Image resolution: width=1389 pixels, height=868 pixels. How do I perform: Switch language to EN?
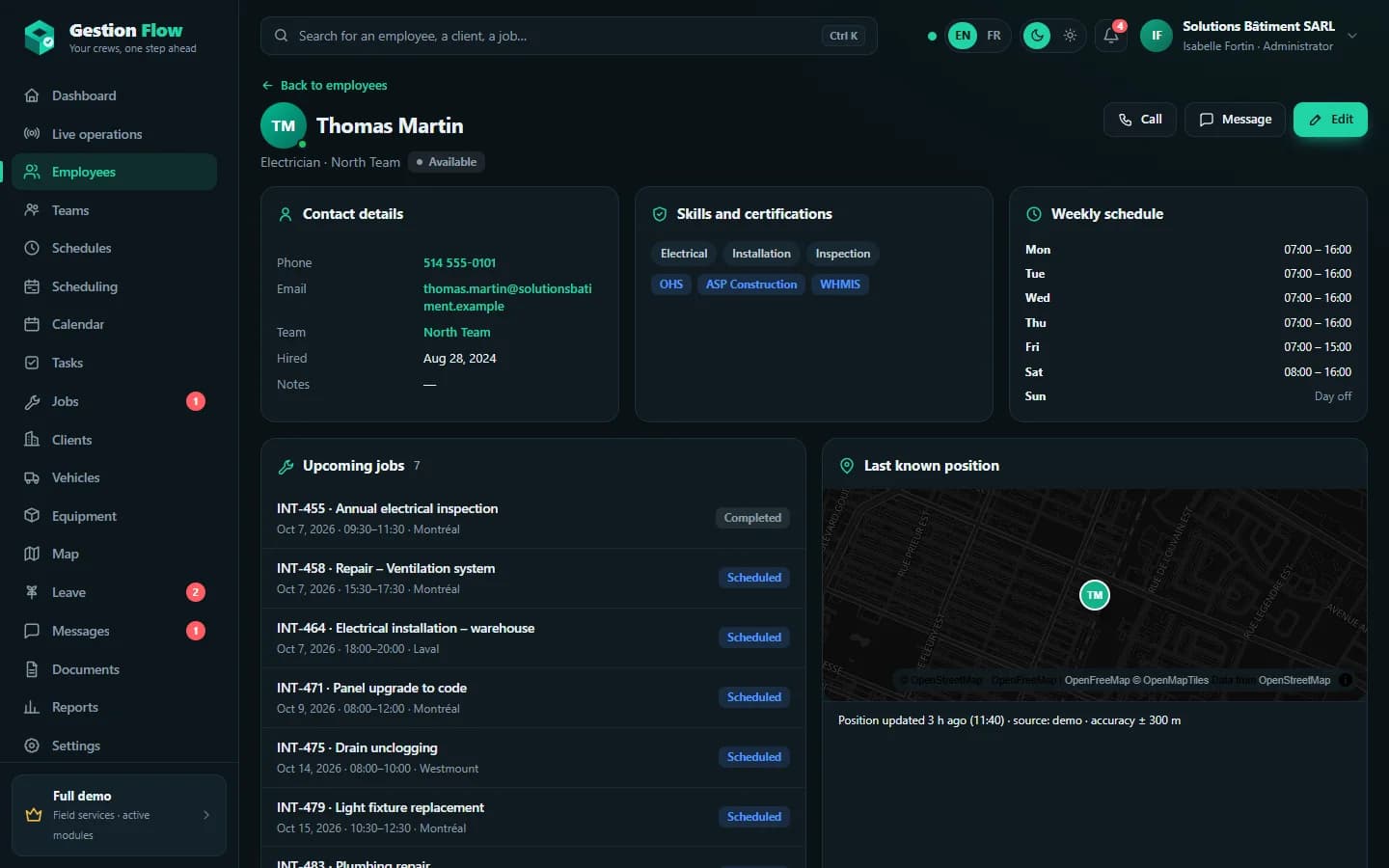coord(963,36)
